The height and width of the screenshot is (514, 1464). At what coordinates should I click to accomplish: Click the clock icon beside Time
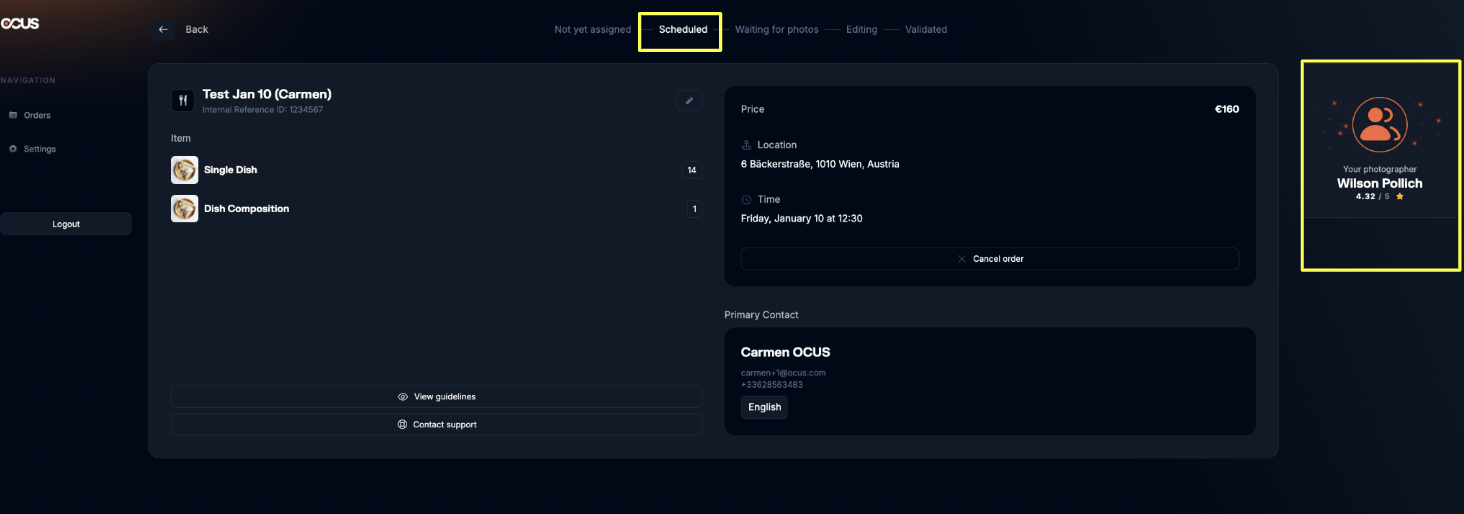point(746,200)
